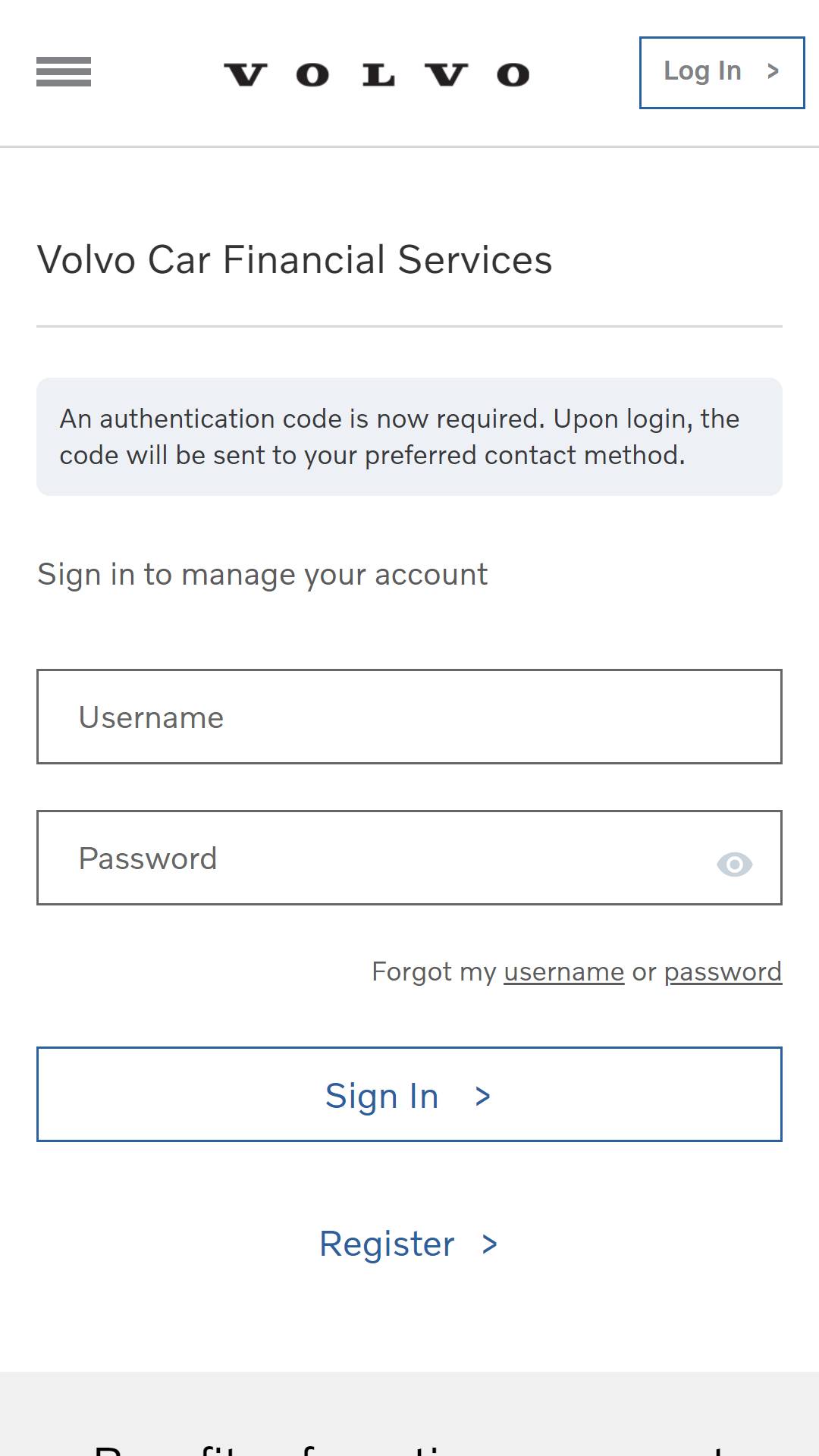Image resolution: width=819 pixels, height=1456 pixels.
Task: Click the 'Sign in to manage your account' text
Action: tap(262, 575)
